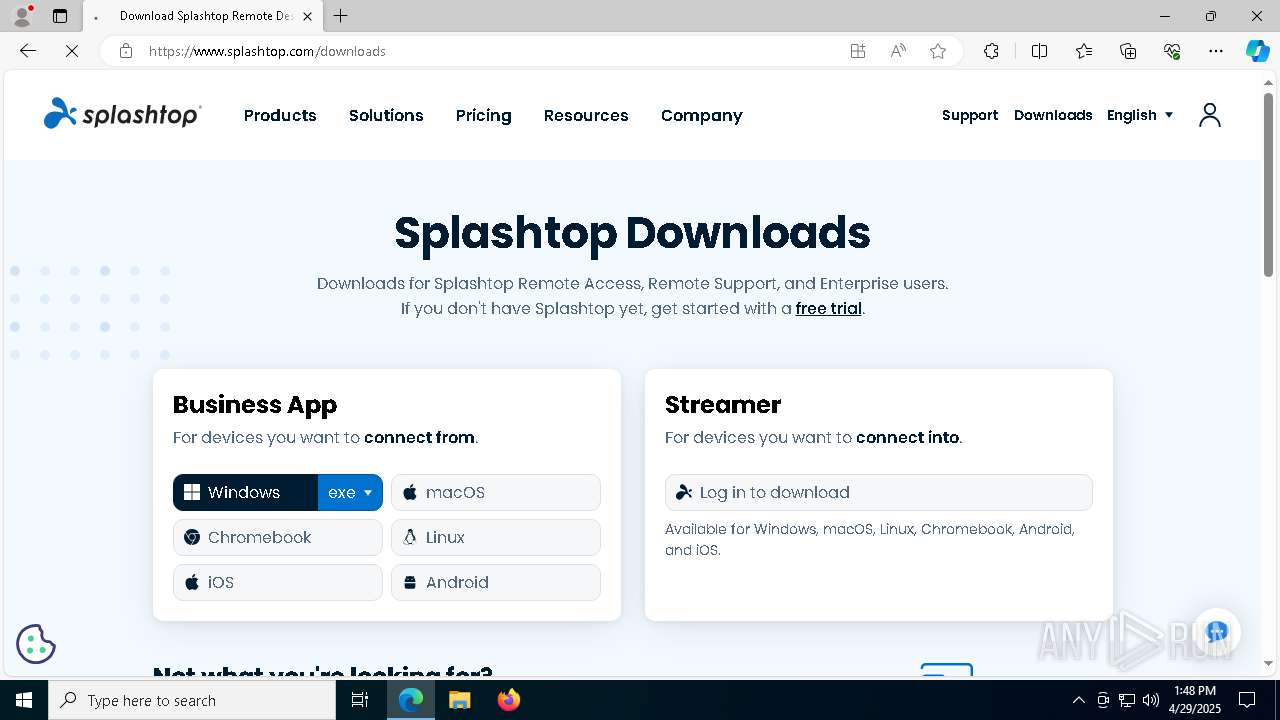Click the Splashtop logo
The width and height of the screenshot is (1280, 720).
[x=122, y=115]
